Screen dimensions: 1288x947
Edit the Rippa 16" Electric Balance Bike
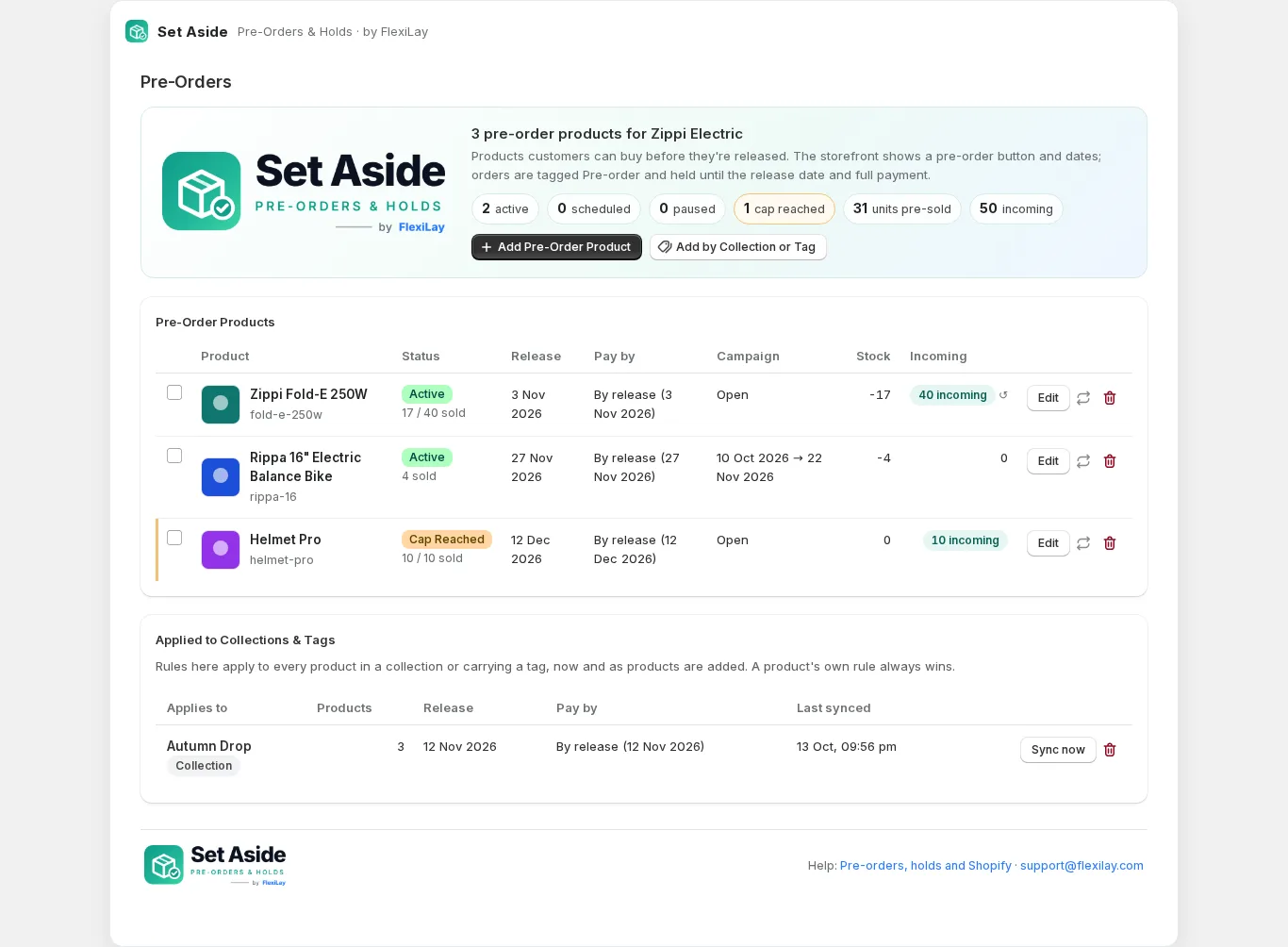point(1048,461)
